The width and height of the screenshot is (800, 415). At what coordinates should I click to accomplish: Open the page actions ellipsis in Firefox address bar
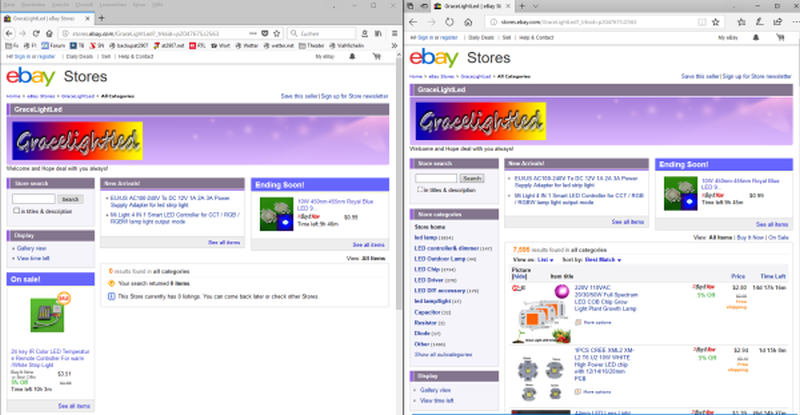[253, 33]
